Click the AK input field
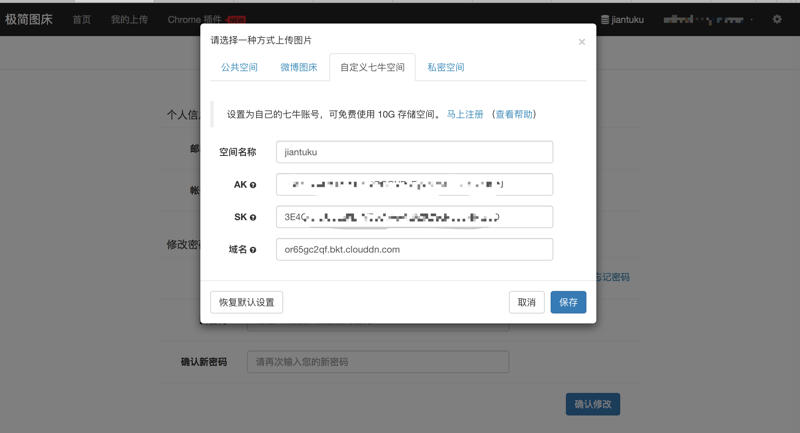 click(414, 185)
